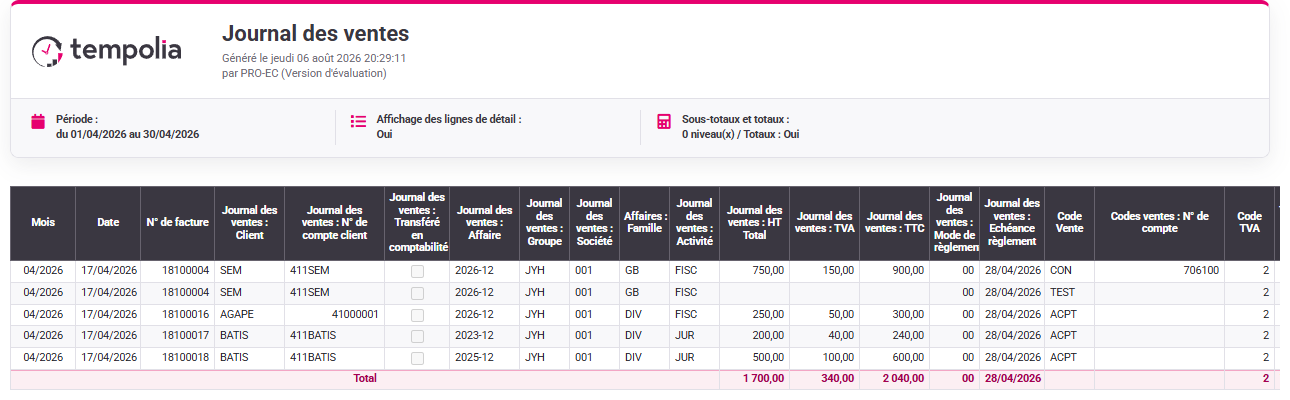Click the list icon beside Affichage des lignes
The width and height of the screenshot is (1290, 400).
tap(358, 122)
